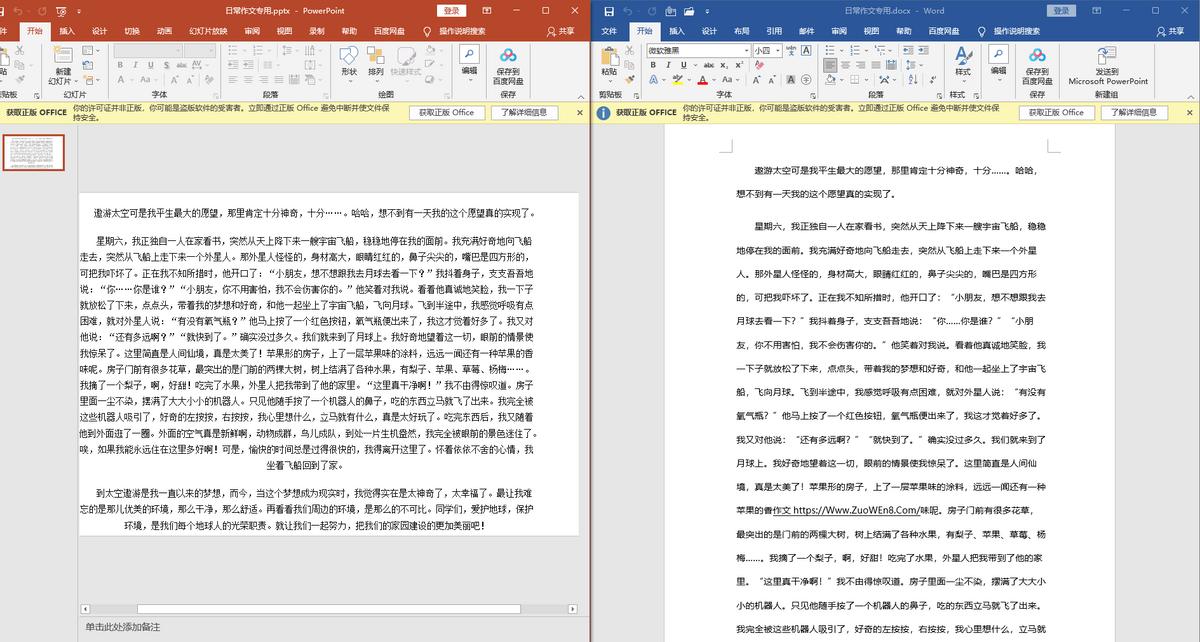The height and width of the screenshot is (642, 1200).
Task: Select the slide thumbnail in PowerPoint sidebar
Action: click(36, 152)
